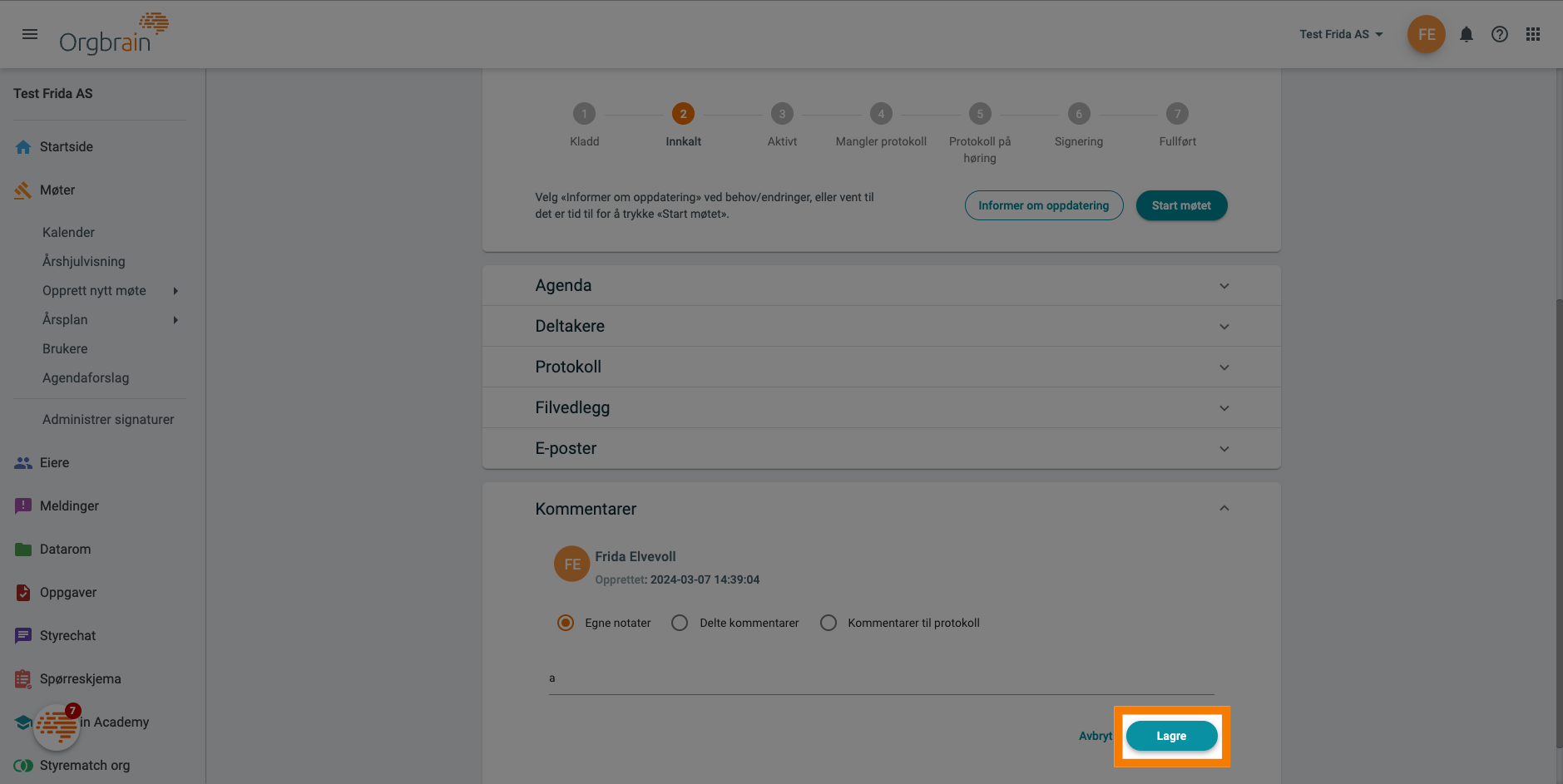Click the Datarom folder icon
1563x784 pixels.
23,550
